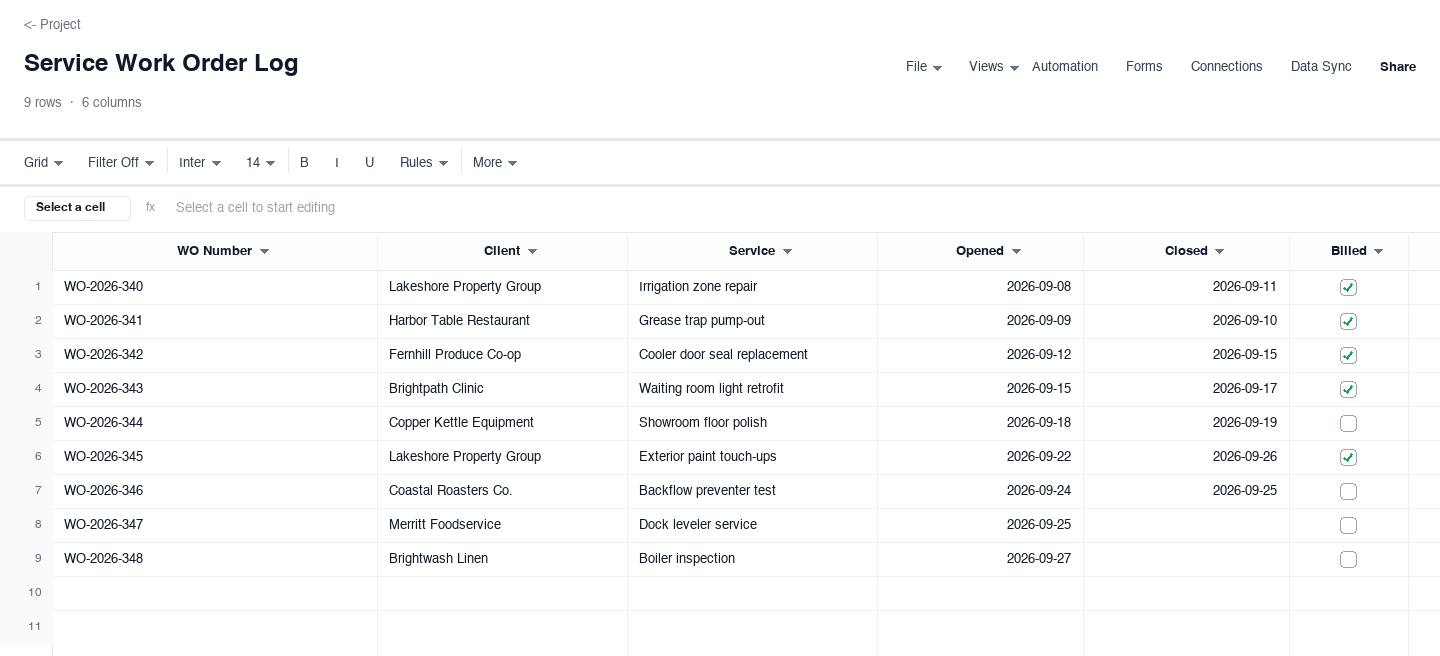Uncheck Billed for Harbor Table Restaurant row
The height and width of the screenshot is (656, 1440).
click(x=1348, y=321)
